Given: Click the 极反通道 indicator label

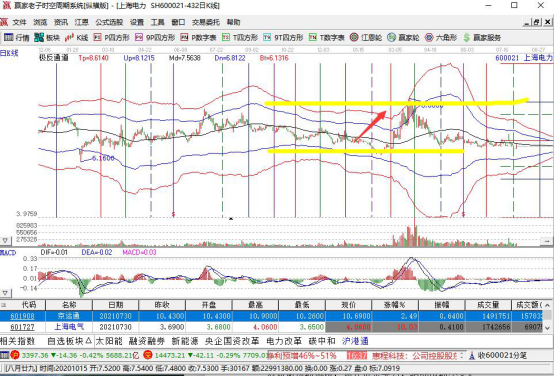Looking at the screenshot, I should point(54,58).
